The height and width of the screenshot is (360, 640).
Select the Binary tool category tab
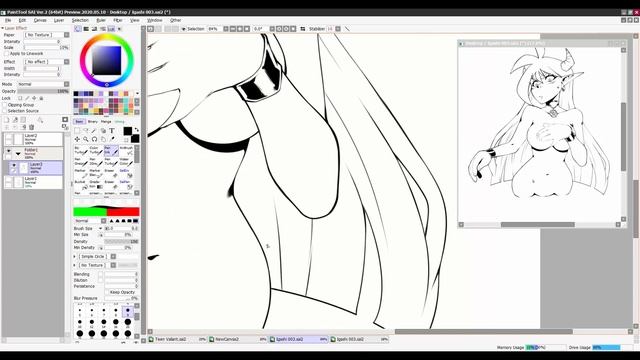(93, 122)
